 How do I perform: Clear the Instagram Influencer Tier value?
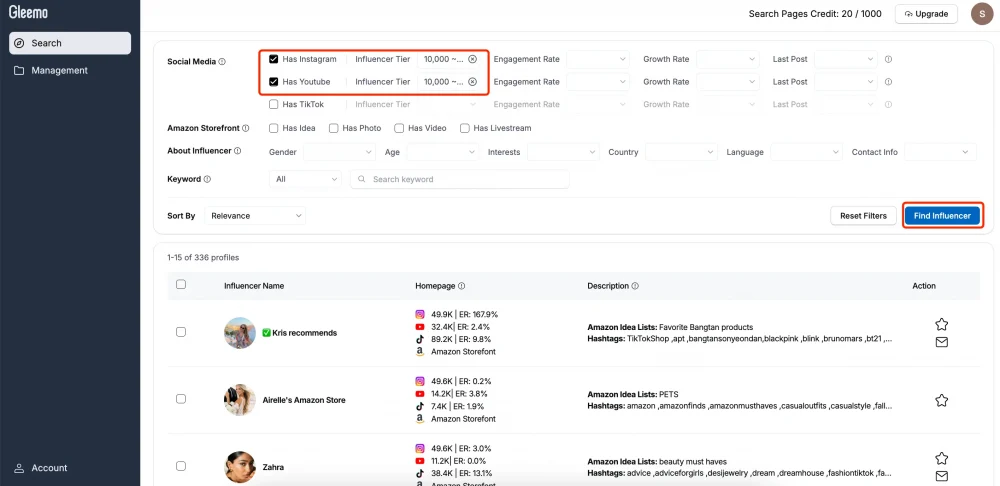pyautogui.click(x=472, y=59)
